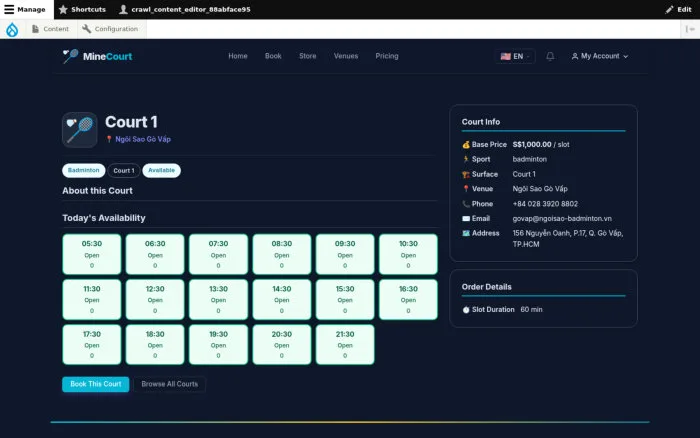
Task: Select the 21:30 time slot
Action: tap(345, 345)
